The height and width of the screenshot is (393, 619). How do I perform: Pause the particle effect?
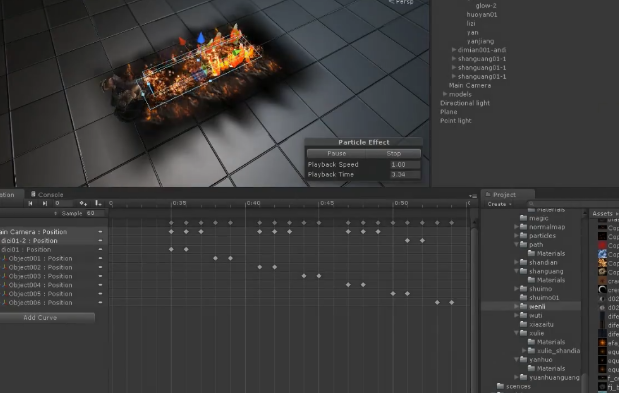[x=336, y=153]
